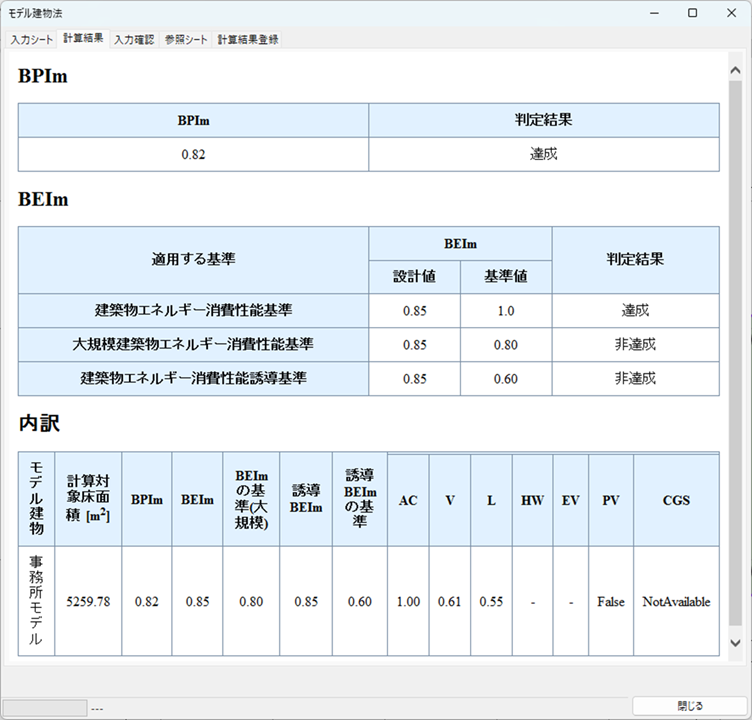This screenshot has width=752, height=720.
Task: Click the 建築物エネルギー消費性能誘導基準 row label
Action: (x=193, y=379)
